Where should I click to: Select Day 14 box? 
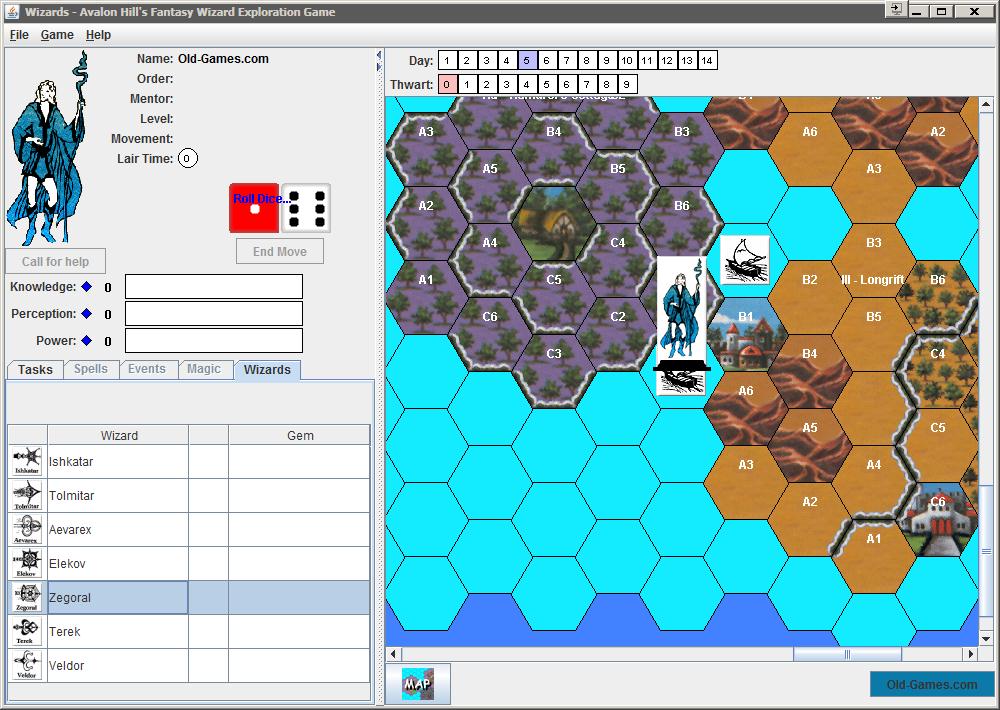(707, 61)
